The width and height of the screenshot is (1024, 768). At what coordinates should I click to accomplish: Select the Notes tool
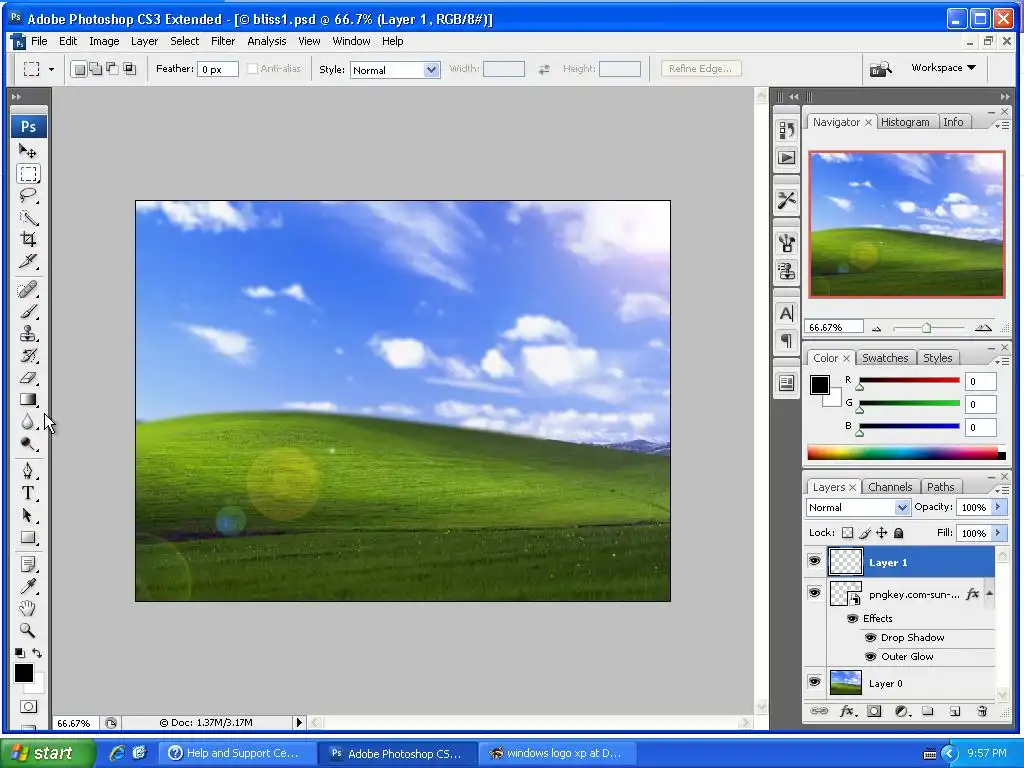tap(27, 564)
